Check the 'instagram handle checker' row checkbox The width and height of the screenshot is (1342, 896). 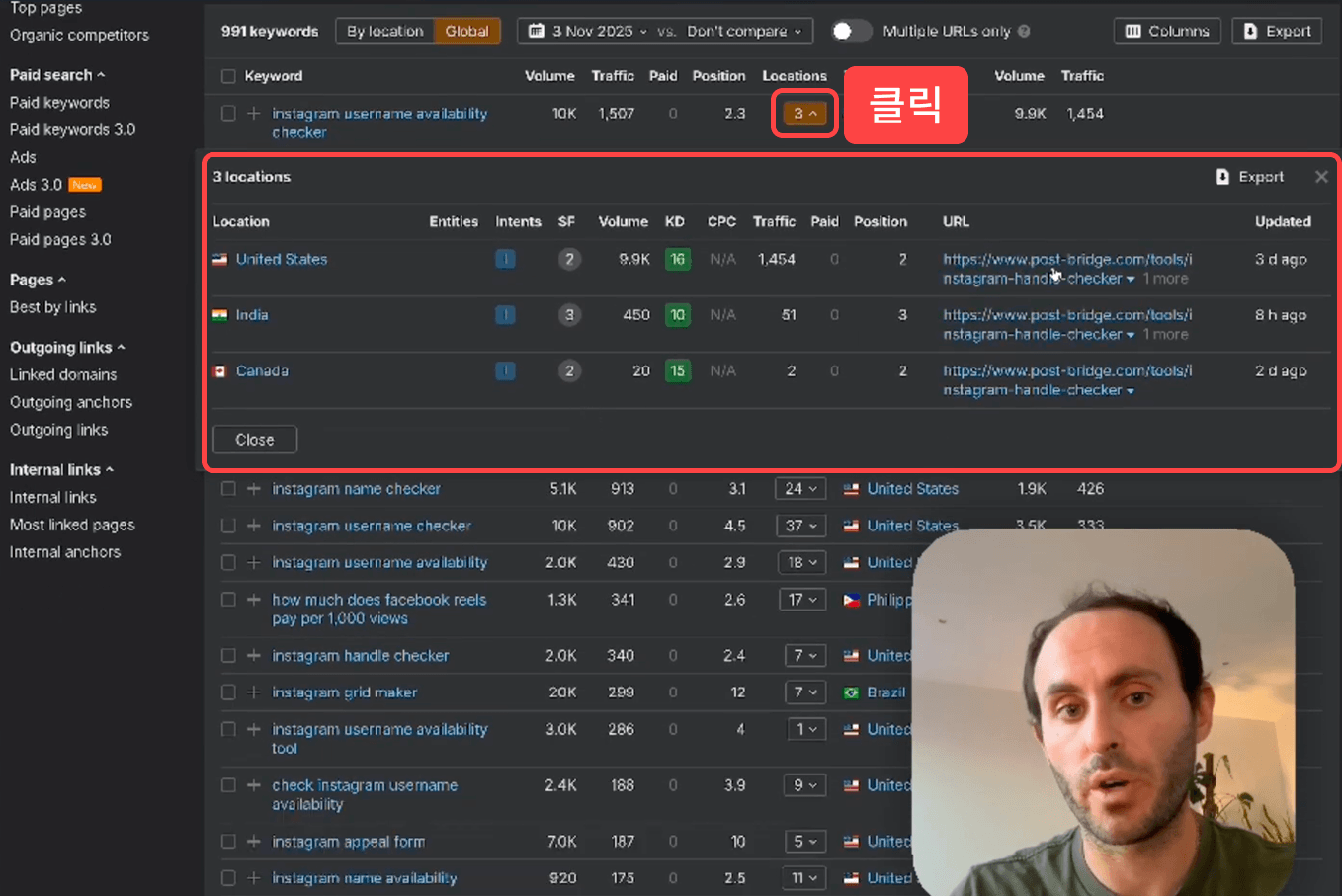pos(229,656)
